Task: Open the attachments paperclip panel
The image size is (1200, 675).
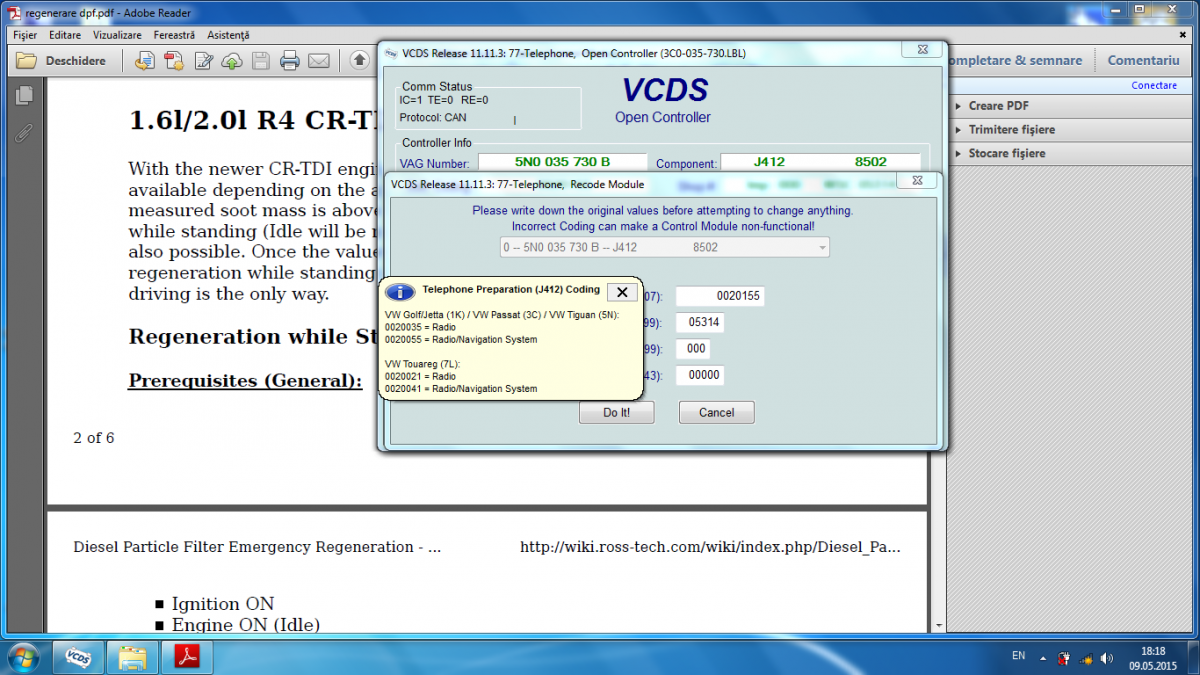Action: 24,133
